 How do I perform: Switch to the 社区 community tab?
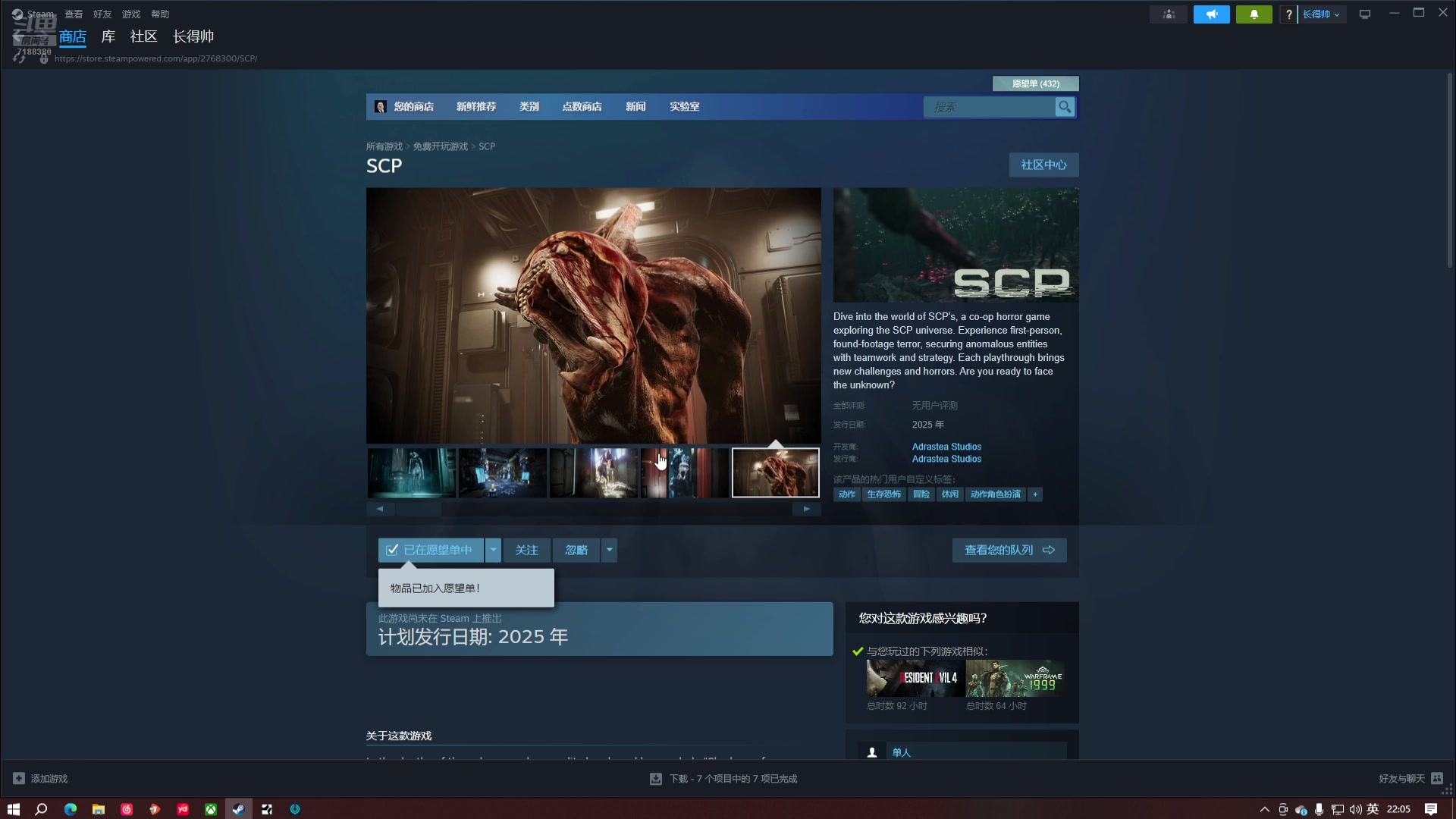click(143, 36)
